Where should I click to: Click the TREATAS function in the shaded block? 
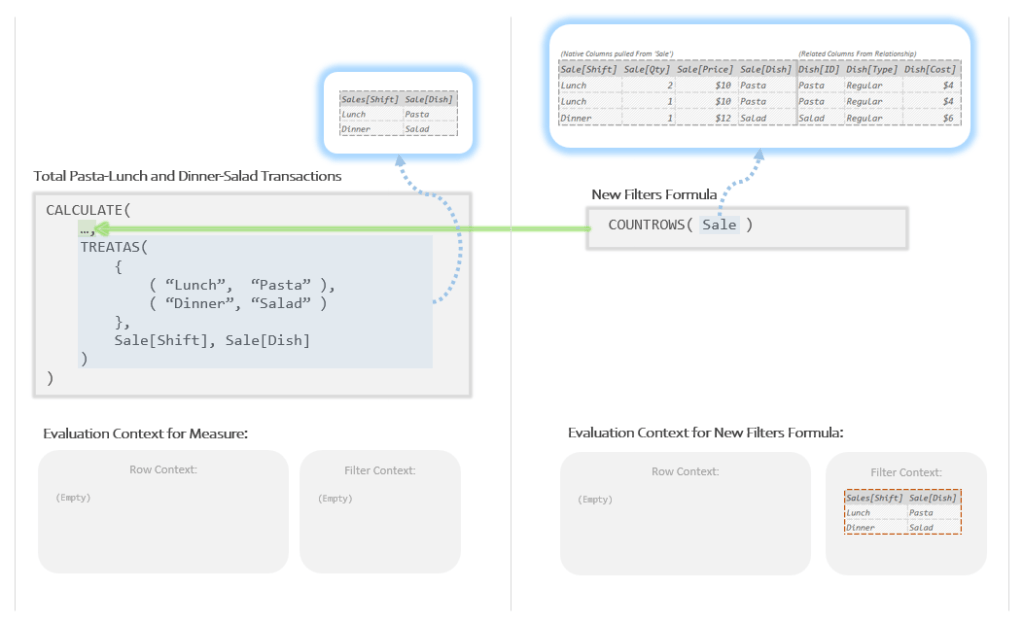pyautogui.click(x=110, y=247)
